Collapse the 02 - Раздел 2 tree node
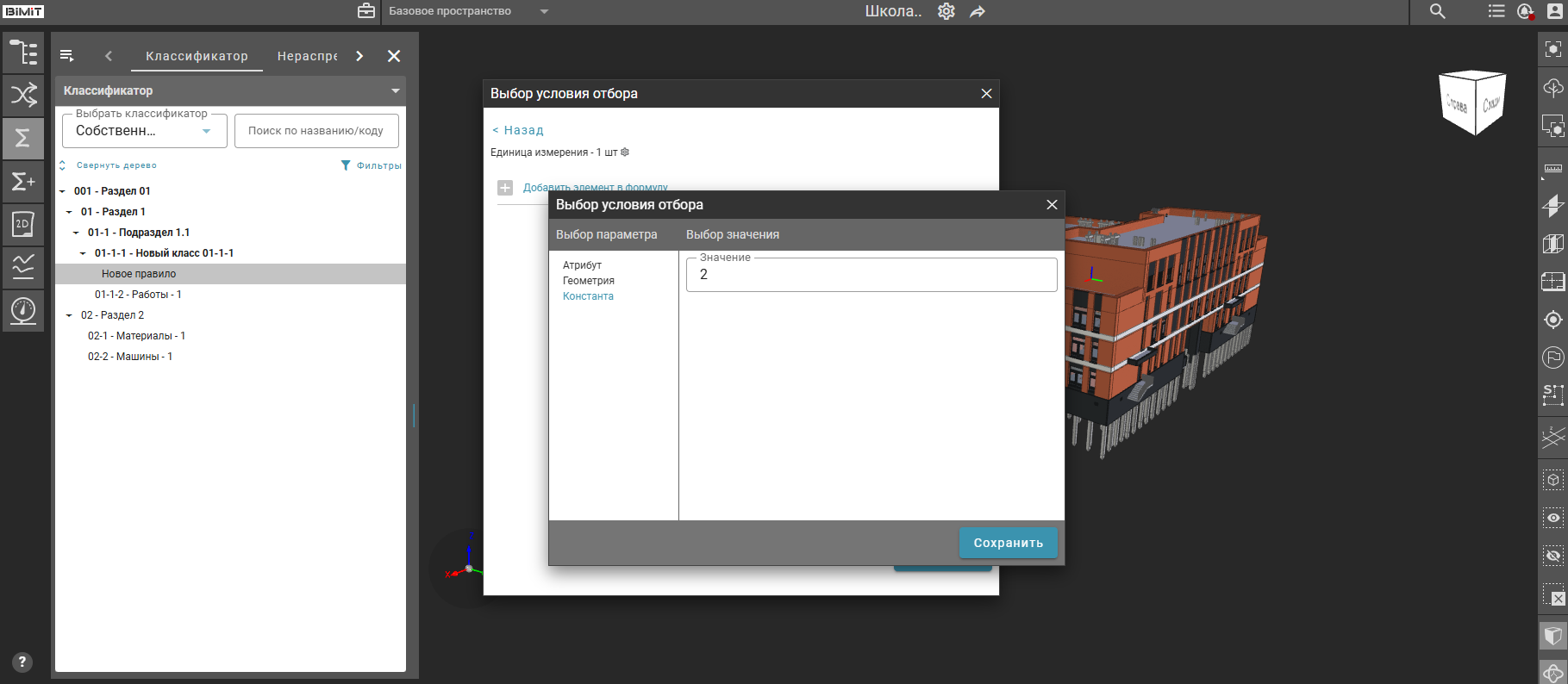Screen dimensions: 1568x684 tap(69, 315)
